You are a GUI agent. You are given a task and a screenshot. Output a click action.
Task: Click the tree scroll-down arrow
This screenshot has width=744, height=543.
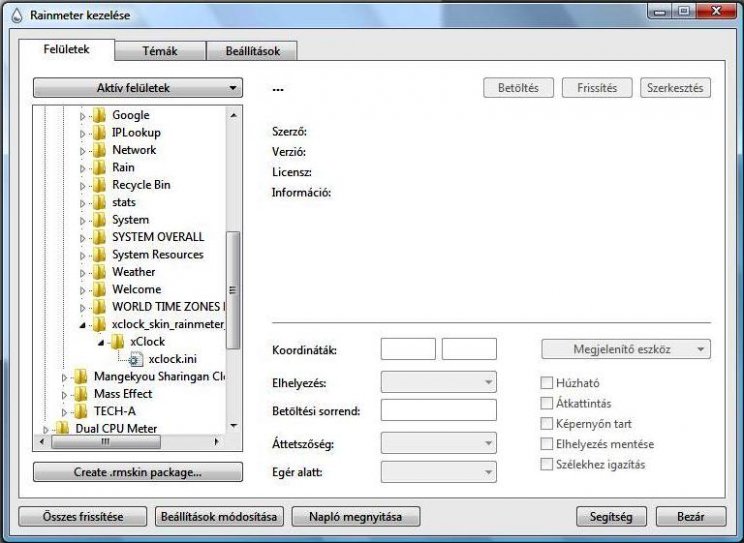[x=233, y=426]
